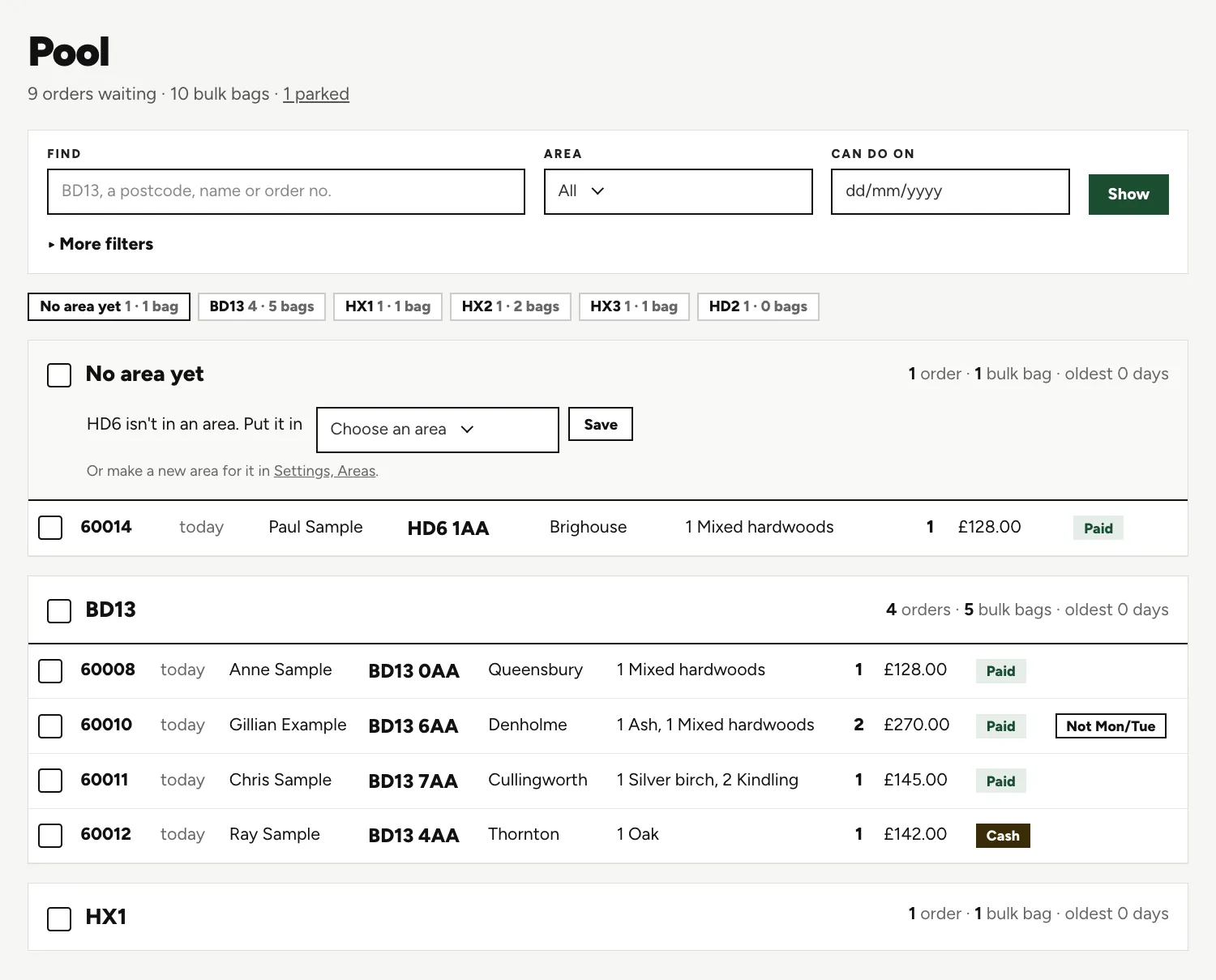Viewport: 1216px width, 980px height.
Task: Select order 60008 checkbox
Action: (x=50, y=671)
